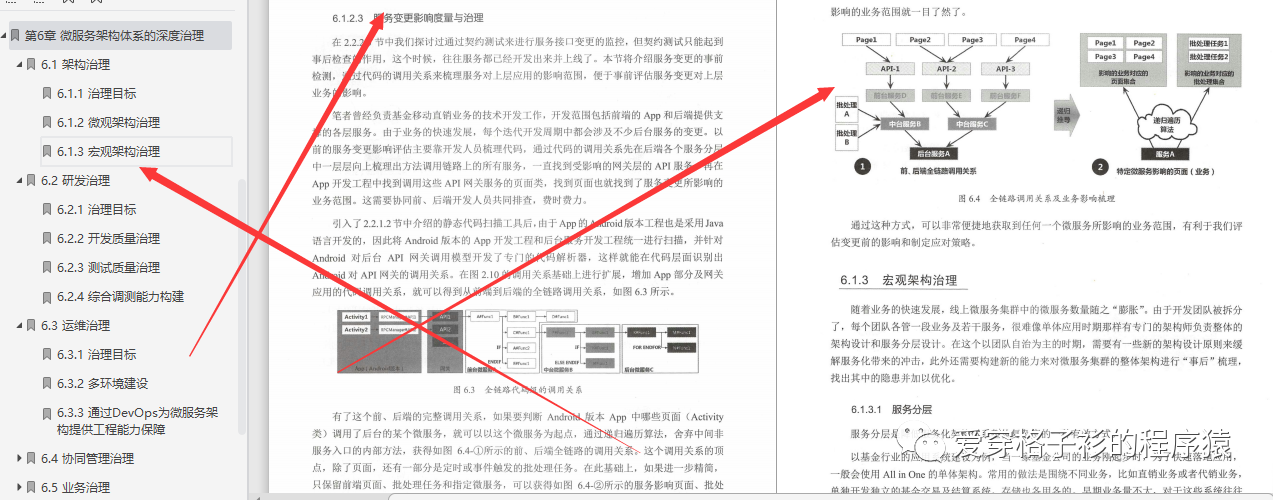The height and width of the screenshot is (500, 1273).
Task: Click bookmark icon beside 6.3.1 治理目标 under 运维治理
Action: [46, 355]
